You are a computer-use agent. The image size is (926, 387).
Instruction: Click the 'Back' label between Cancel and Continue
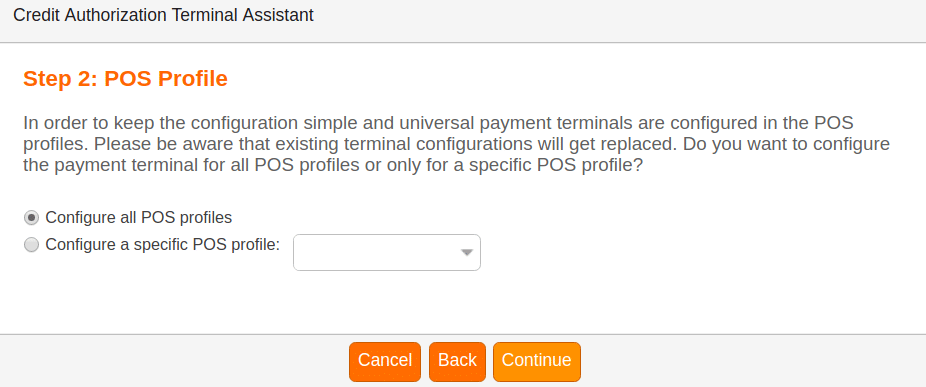click(x=457, y=360)
